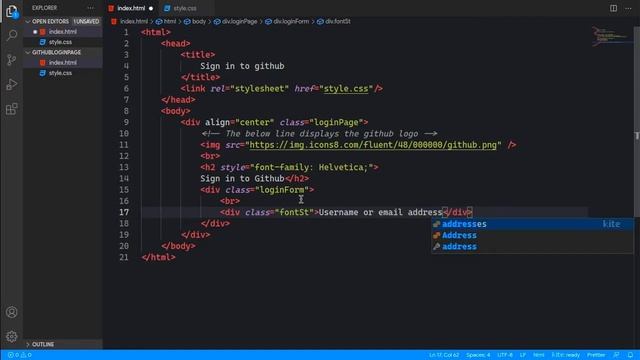Open the Source Control view
The image size is (640, 360).
tap(12, 60)
